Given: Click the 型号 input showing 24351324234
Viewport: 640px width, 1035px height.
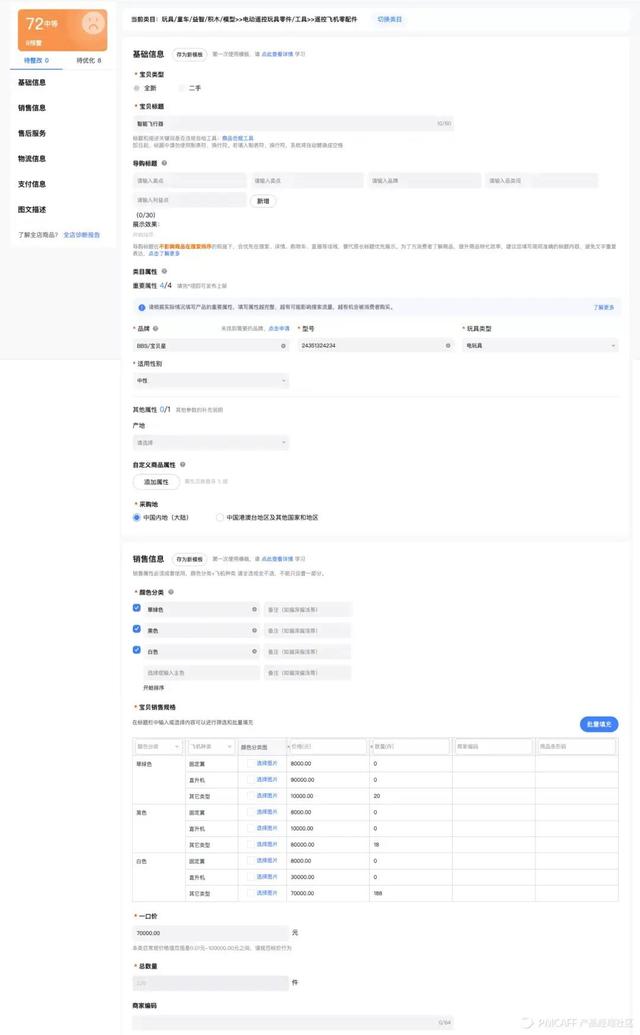Looking at the screenshot, I should pyautogui.click(x=376, y=346).
